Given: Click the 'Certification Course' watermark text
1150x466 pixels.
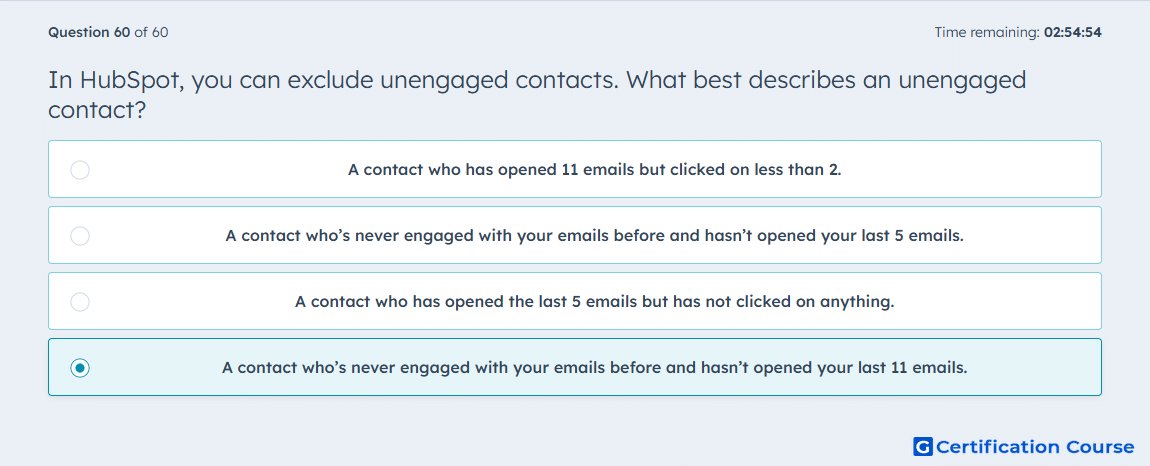Looking at the screenshot, I should tap(1035, 447).
